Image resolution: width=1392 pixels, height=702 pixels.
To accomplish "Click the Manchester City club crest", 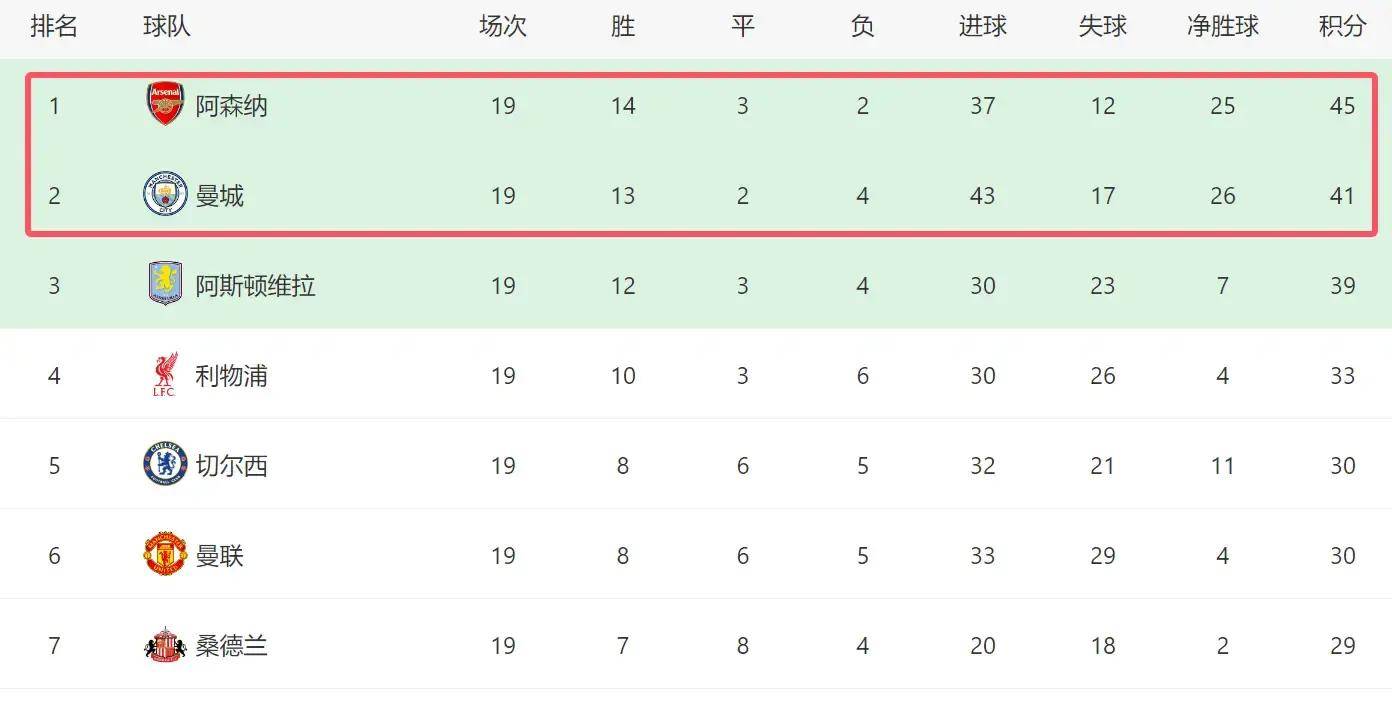I will coord(165,194).
